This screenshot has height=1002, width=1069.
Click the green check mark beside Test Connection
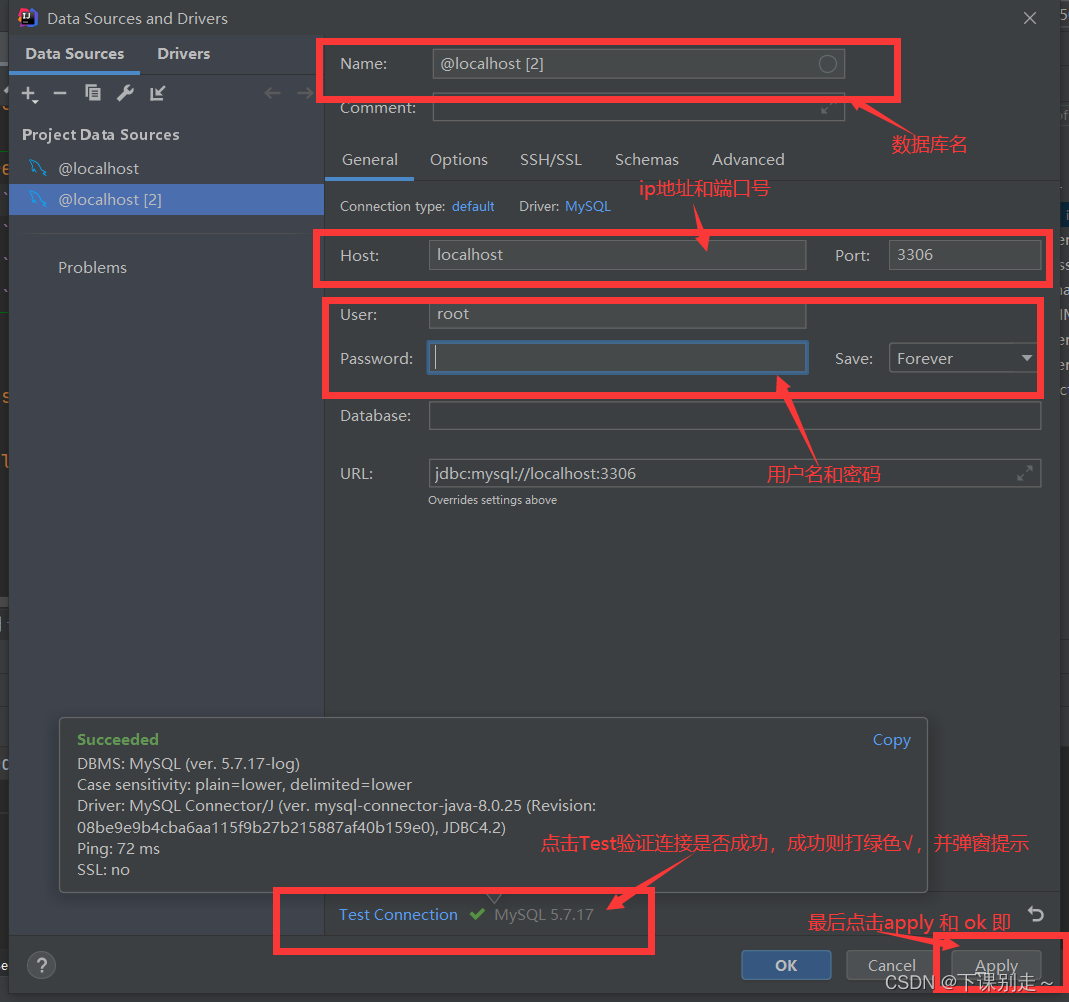point(477,914)
